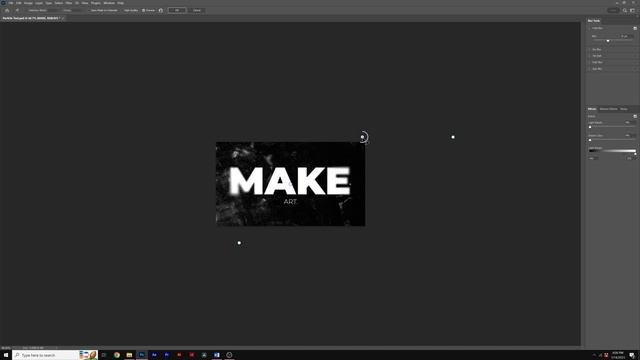Click the Windows search box
The width and height of the screenshot is (640, 360).
(x=55, y=355)
